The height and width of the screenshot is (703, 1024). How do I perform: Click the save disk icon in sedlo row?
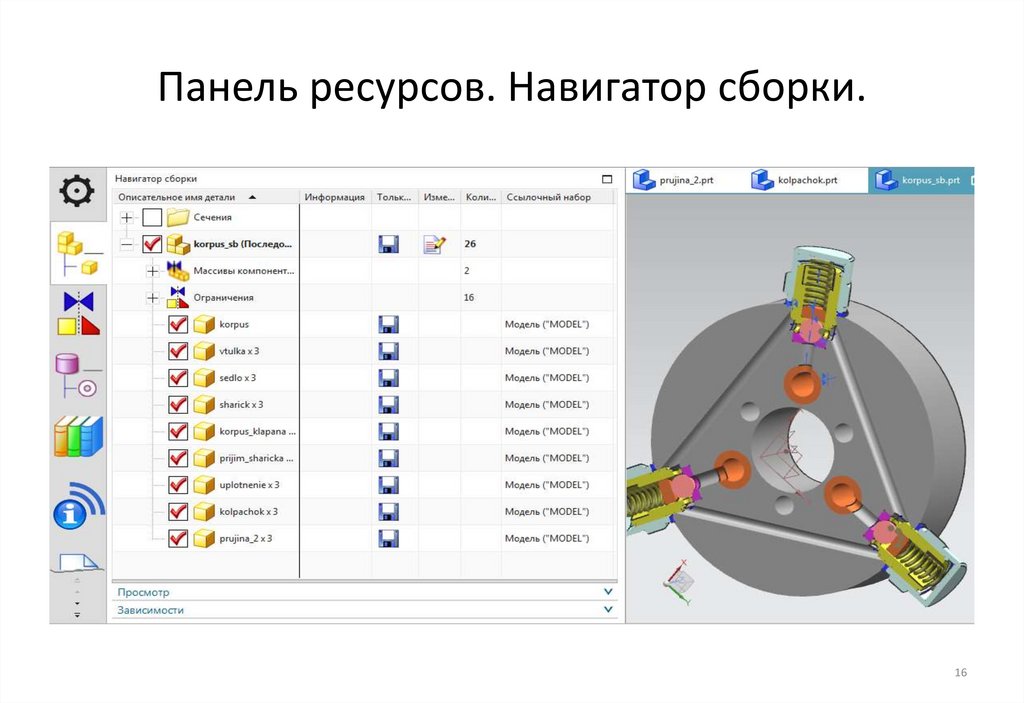[389, 378]
